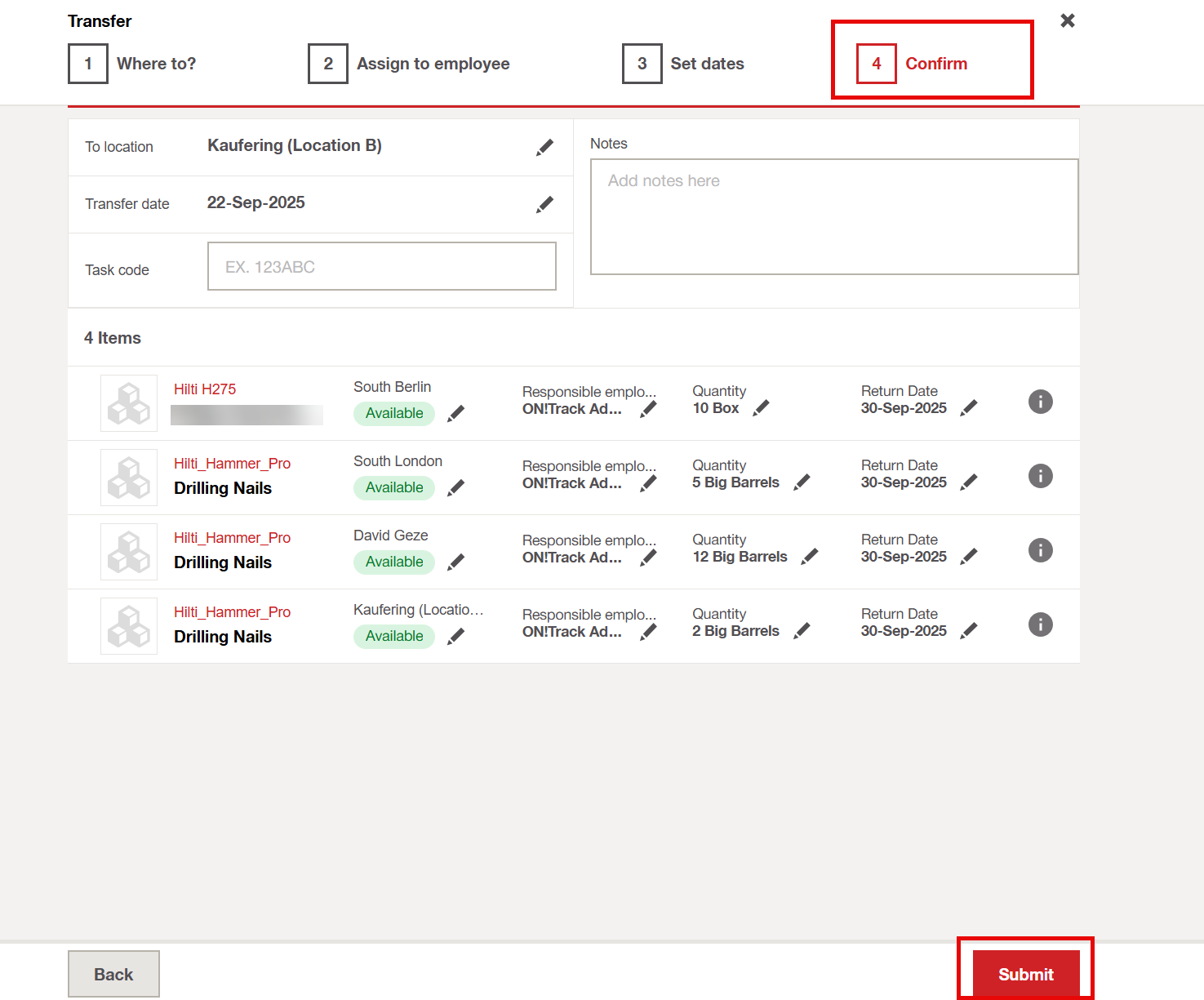This screenshot has height=1000, width=1204.
Task: Edit responsible employee for David Geze item
Action: tap(648, 558)
